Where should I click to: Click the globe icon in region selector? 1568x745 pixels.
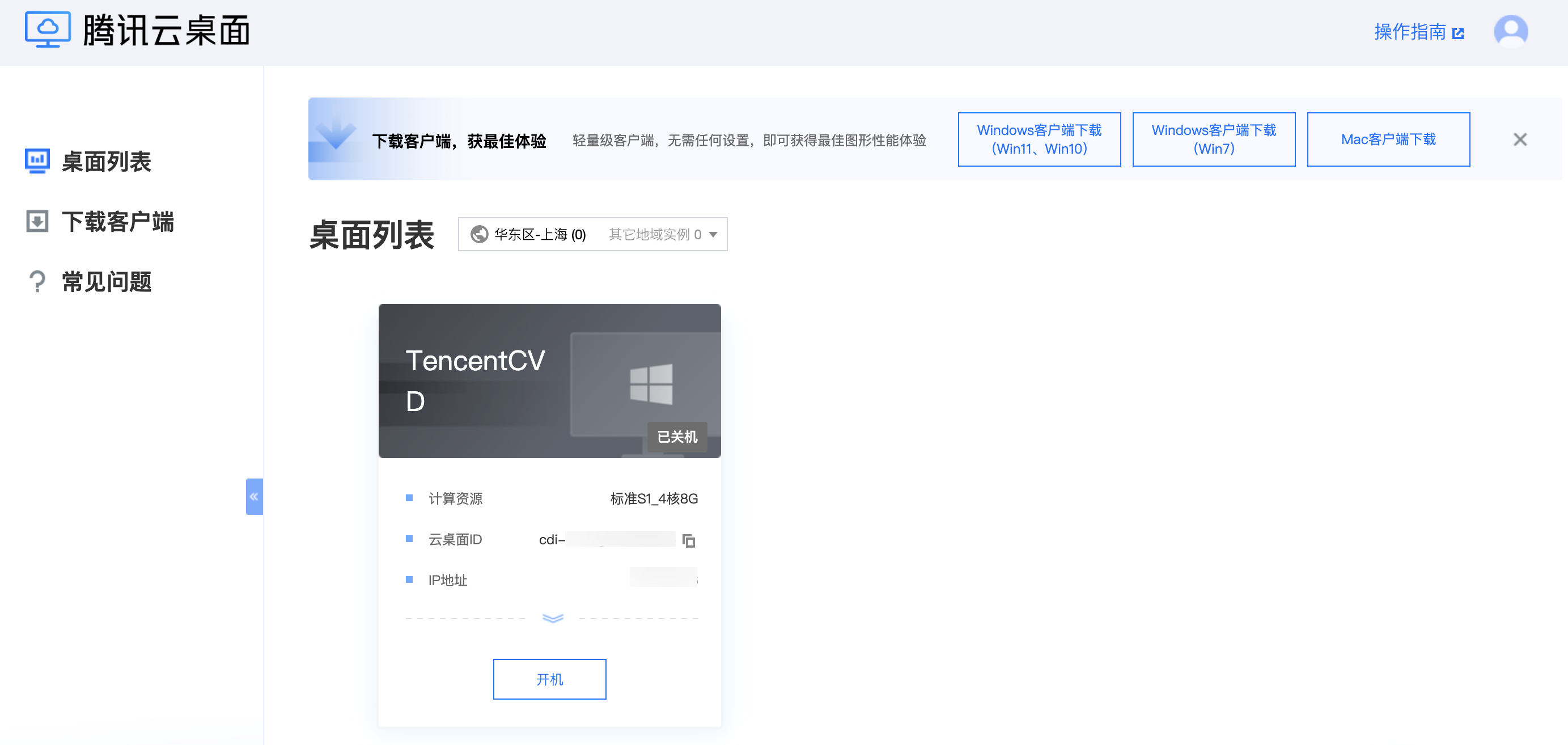[x=480, y=234]
